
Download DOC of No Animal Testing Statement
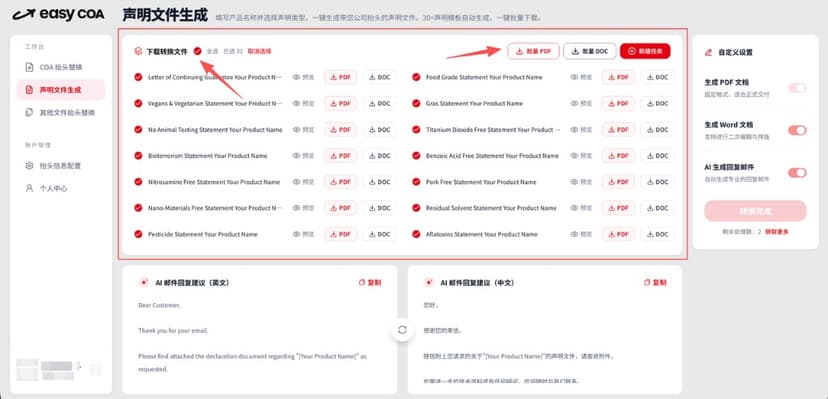pos(380,129)
